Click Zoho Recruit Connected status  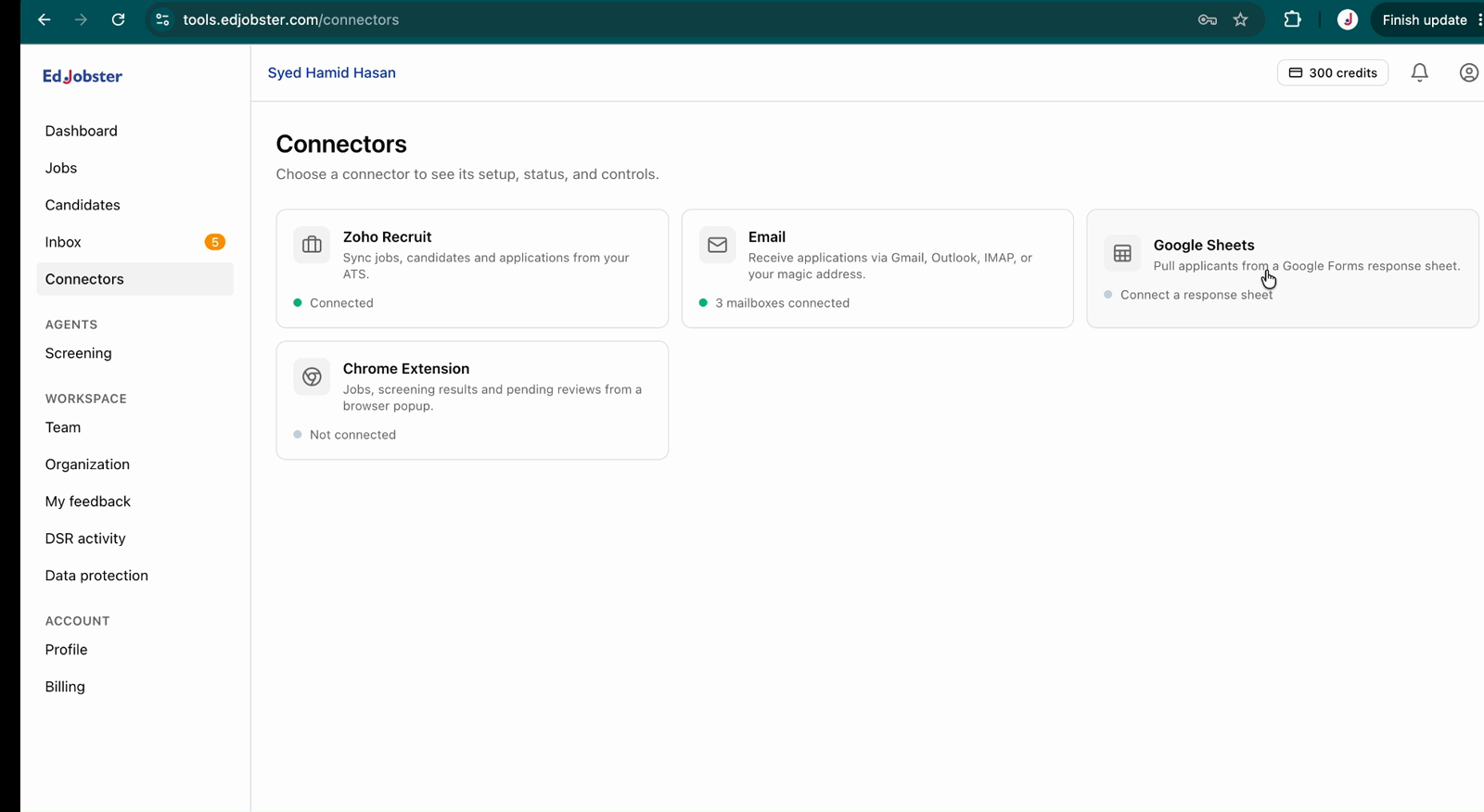tap(334, 303)
